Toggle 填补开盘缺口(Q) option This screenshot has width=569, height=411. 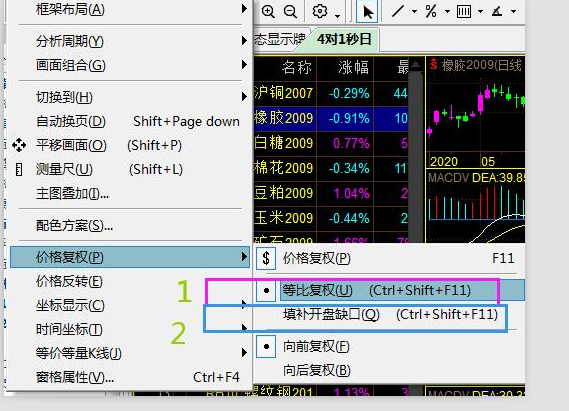tap(390, 315)
